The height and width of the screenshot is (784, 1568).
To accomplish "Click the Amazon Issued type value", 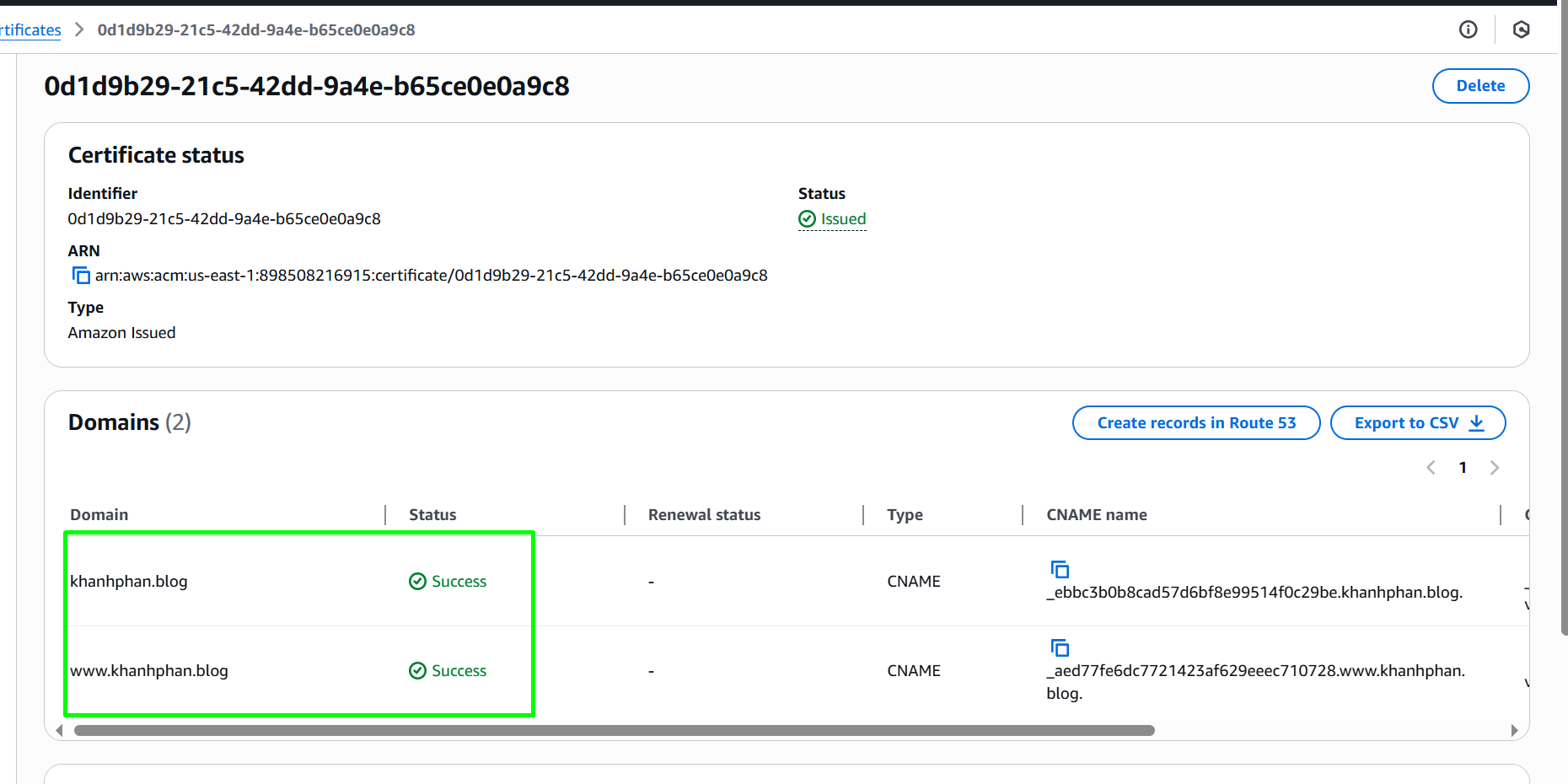I will [x=122, y=333].
